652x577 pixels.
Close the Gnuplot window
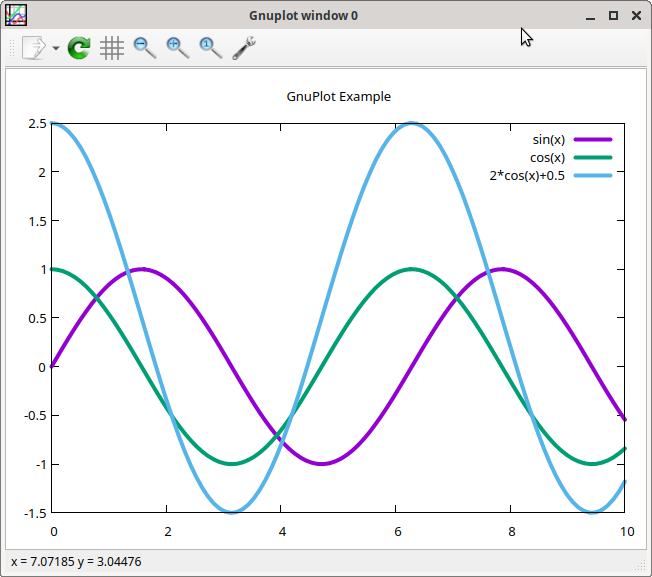(x=636, y=15)
